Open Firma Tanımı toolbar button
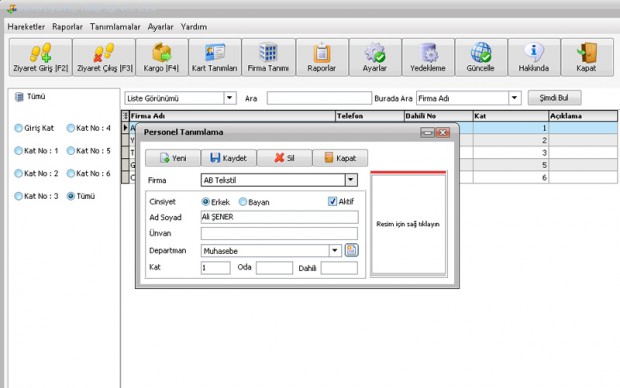Image resolution: width=620 pixels, height=388 pixels. [x=268, y=57]
